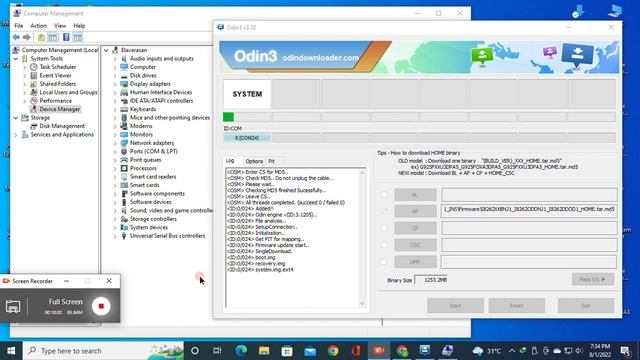This screenshot has height=360, width=640.
Task: Click the 0:[COM24] ID:COM port box
Action: 247,138
